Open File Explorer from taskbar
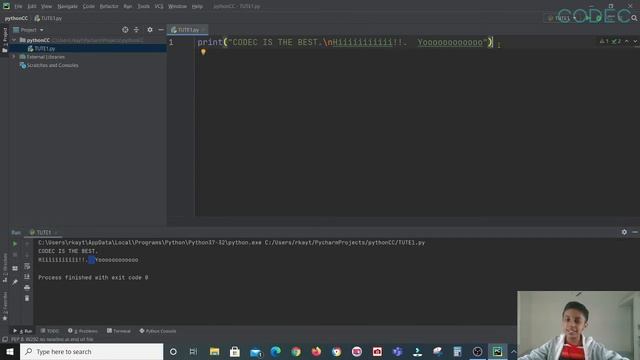 pos(214,351)
